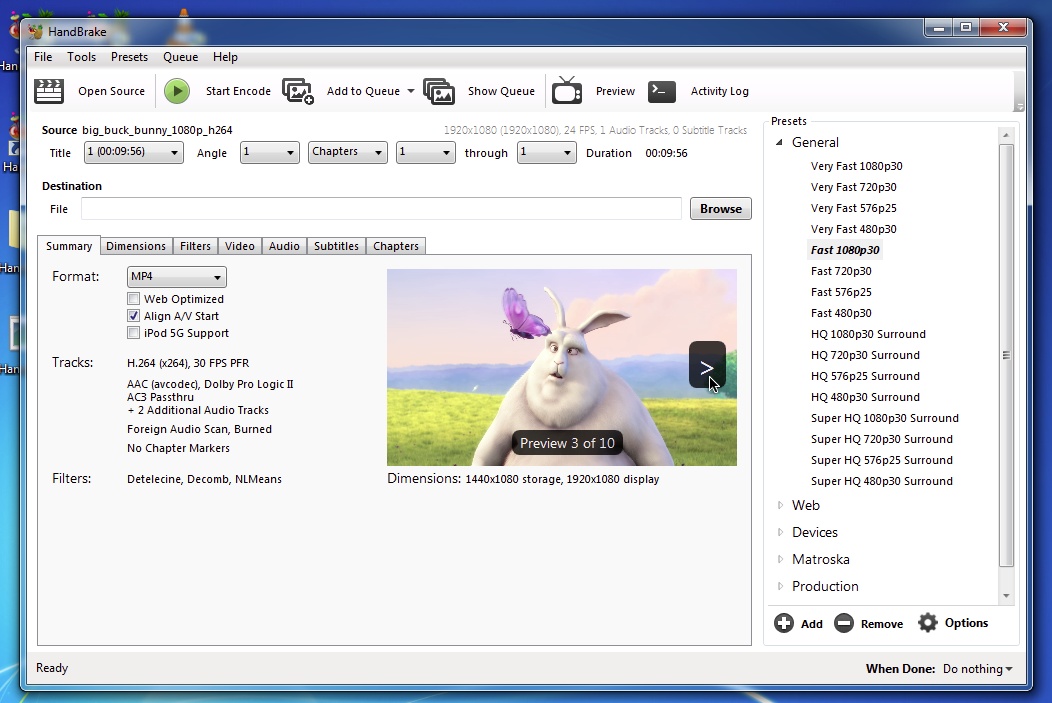1052x703 pixels.
Task: Enable the iPod 5G Support checkbox
Action: [x=134, y=333]
